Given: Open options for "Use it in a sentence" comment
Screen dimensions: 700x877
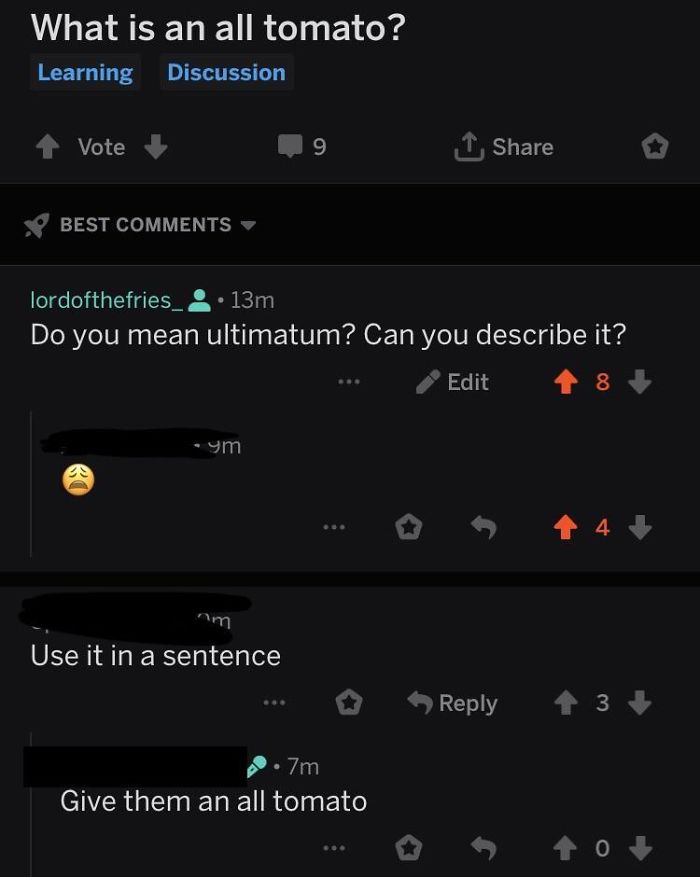Looking at the screenshot, I should point(273,703).
